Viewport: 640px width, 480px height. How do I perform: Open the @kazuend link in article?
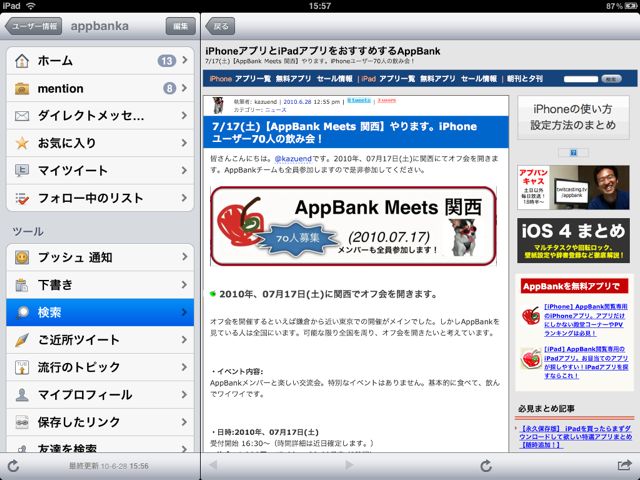tap(293, 159)
